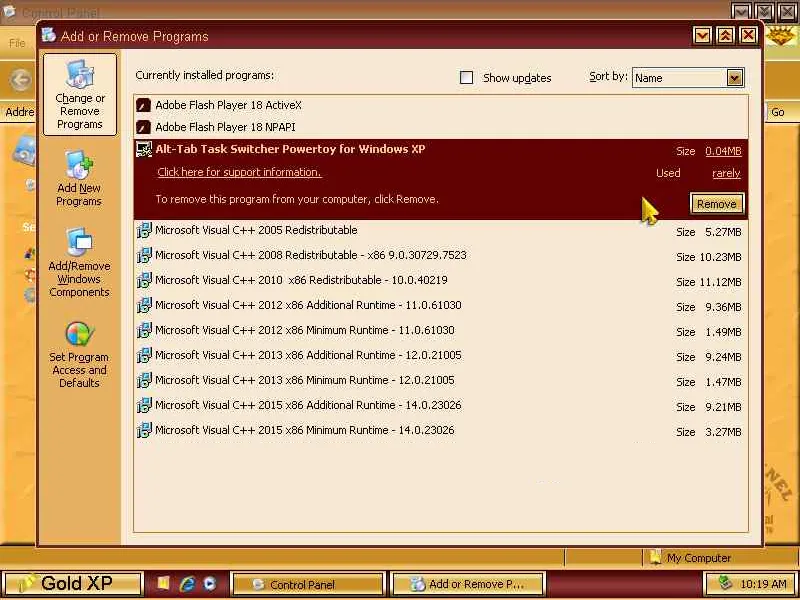This screenshot has width=800, height=600.
Task: Click the Visual C++ 2010 x86 Redistributable icon
Action: click(x=144, y=281)
